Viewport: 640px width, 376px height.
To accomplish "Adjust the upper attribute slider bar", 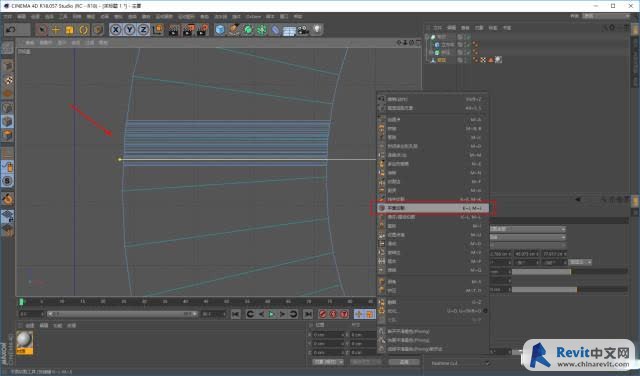I will pyautogui.click(x=569, y=271).
